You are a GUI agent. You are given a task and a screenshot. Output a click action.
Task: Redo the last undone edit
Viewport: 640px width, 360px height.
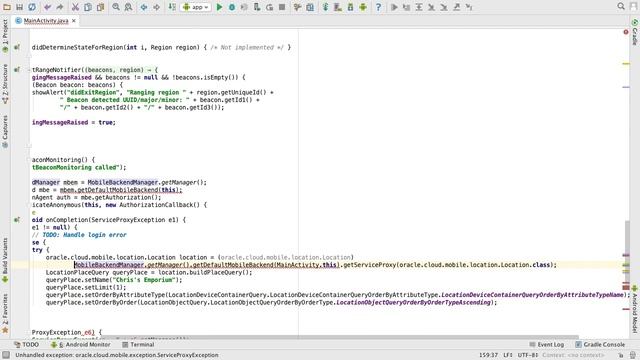click(x=60, y=7)
